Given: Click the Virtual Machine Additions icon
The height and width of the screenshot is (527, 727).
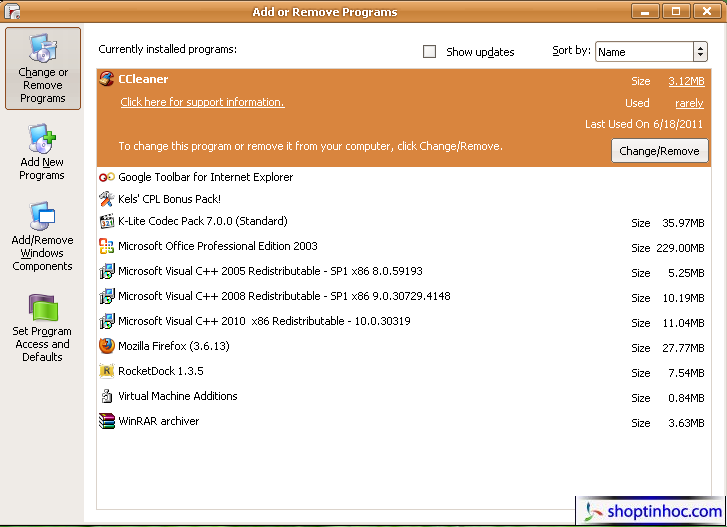Looking at the screenshot, I should (107, 396).
